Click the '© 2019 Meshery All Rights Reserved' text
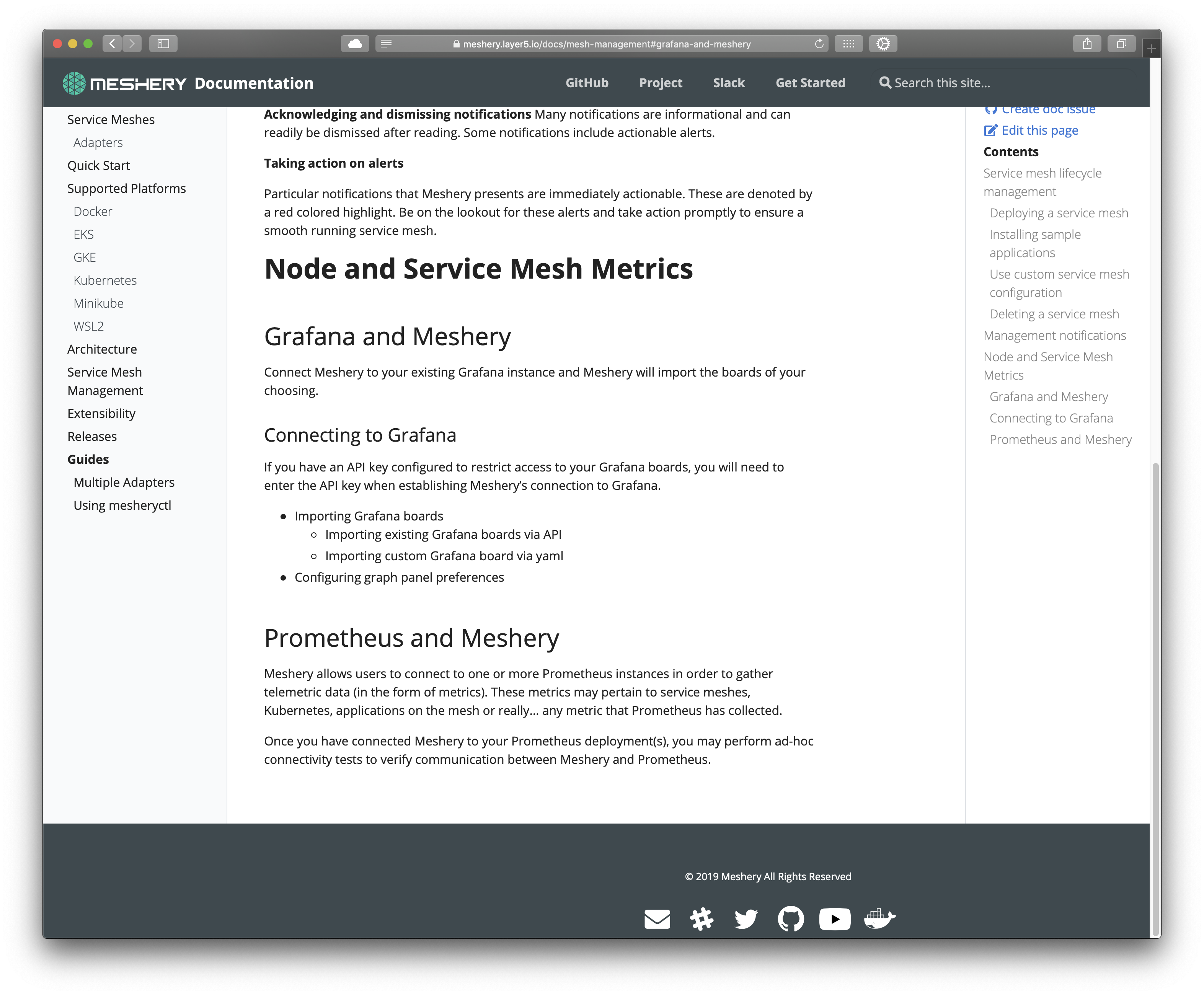The width and height of the screenshot is (1204, 995). pos(768,876)
